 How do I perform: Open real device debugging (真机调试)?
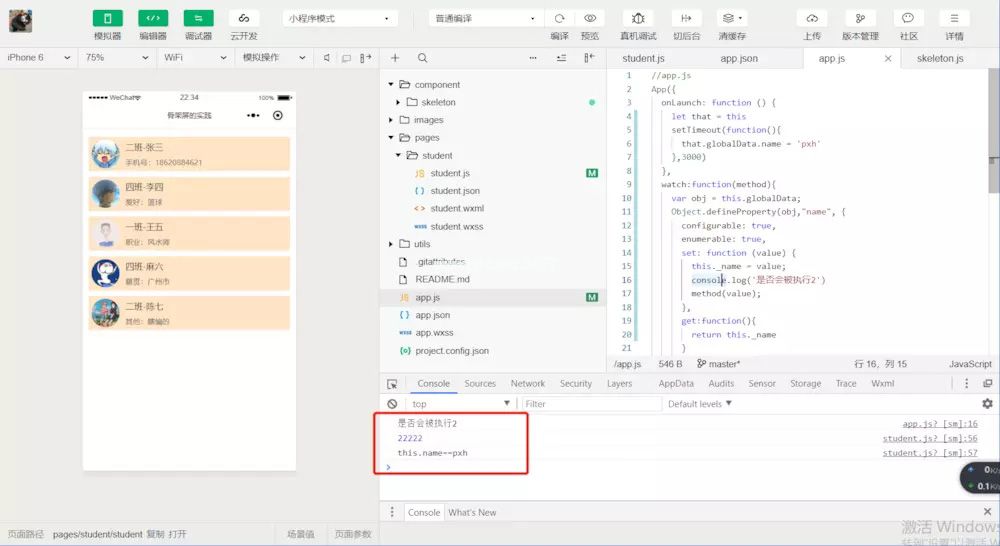coord(639,19)
